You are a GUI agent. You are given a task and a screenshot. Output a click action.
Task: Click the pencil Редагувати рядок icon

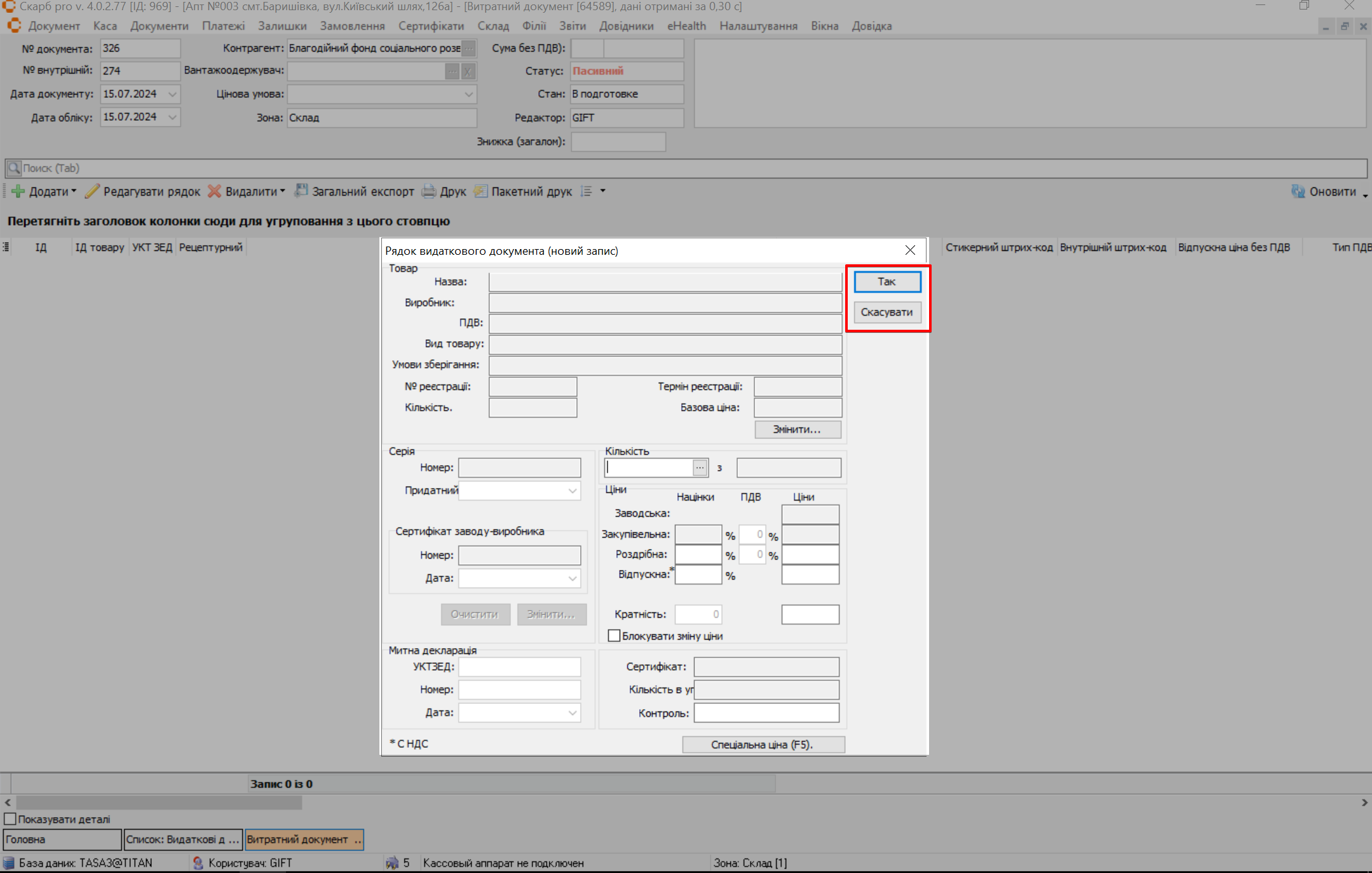93,191
